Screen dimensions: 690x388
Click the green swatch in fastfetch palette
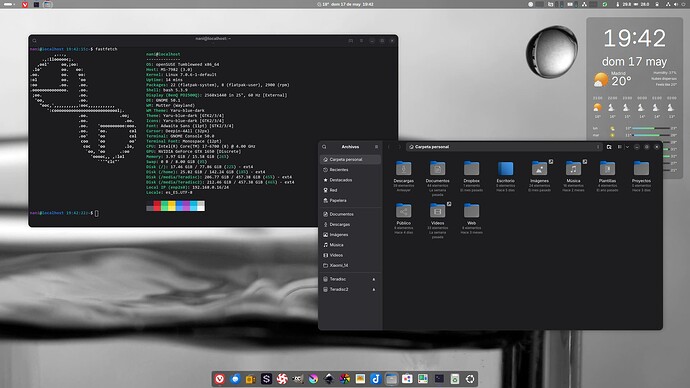(x=165, y=205)
